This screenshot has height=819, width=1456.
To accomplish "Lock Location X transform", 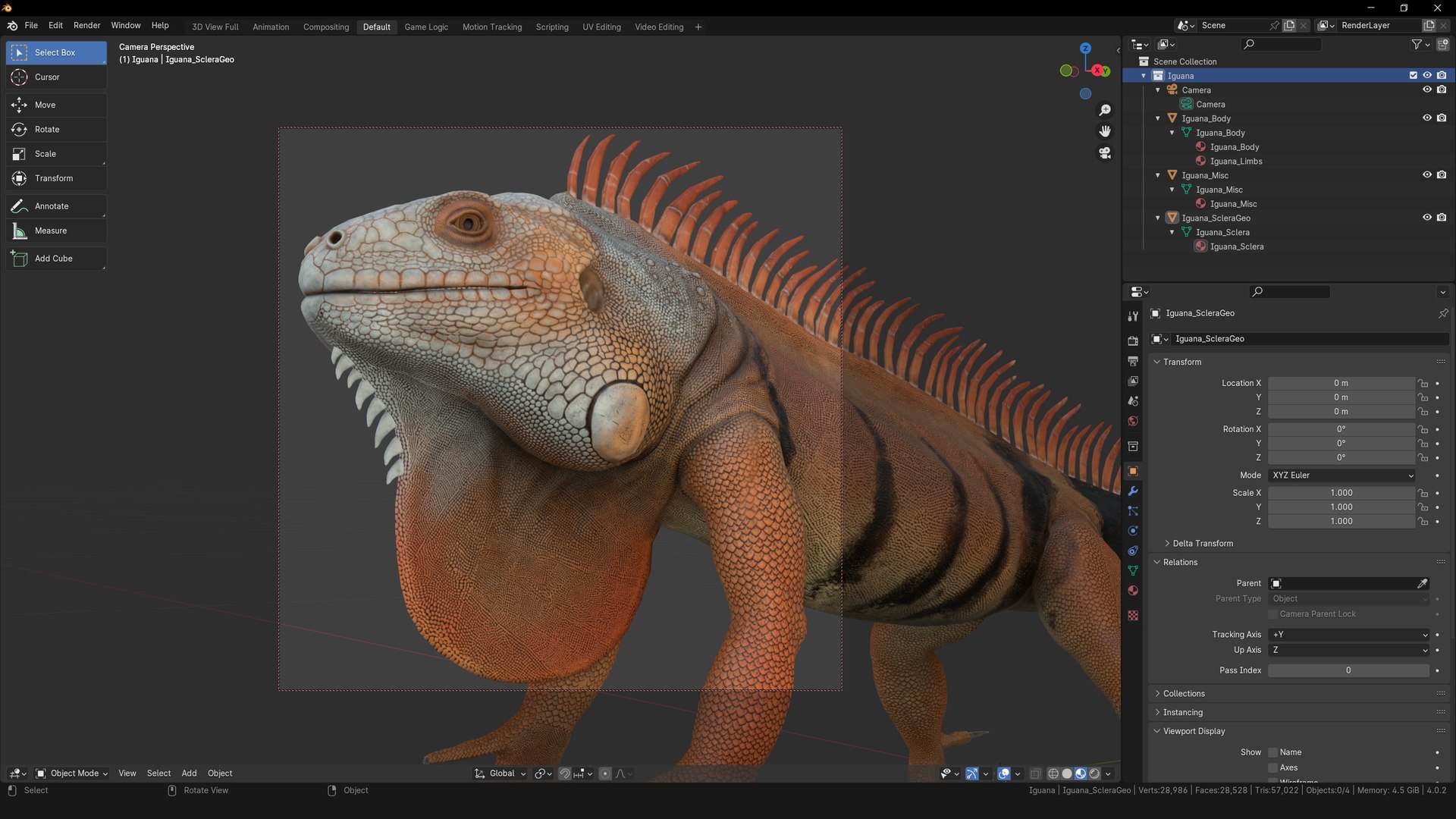I will tap(1423, 384).
